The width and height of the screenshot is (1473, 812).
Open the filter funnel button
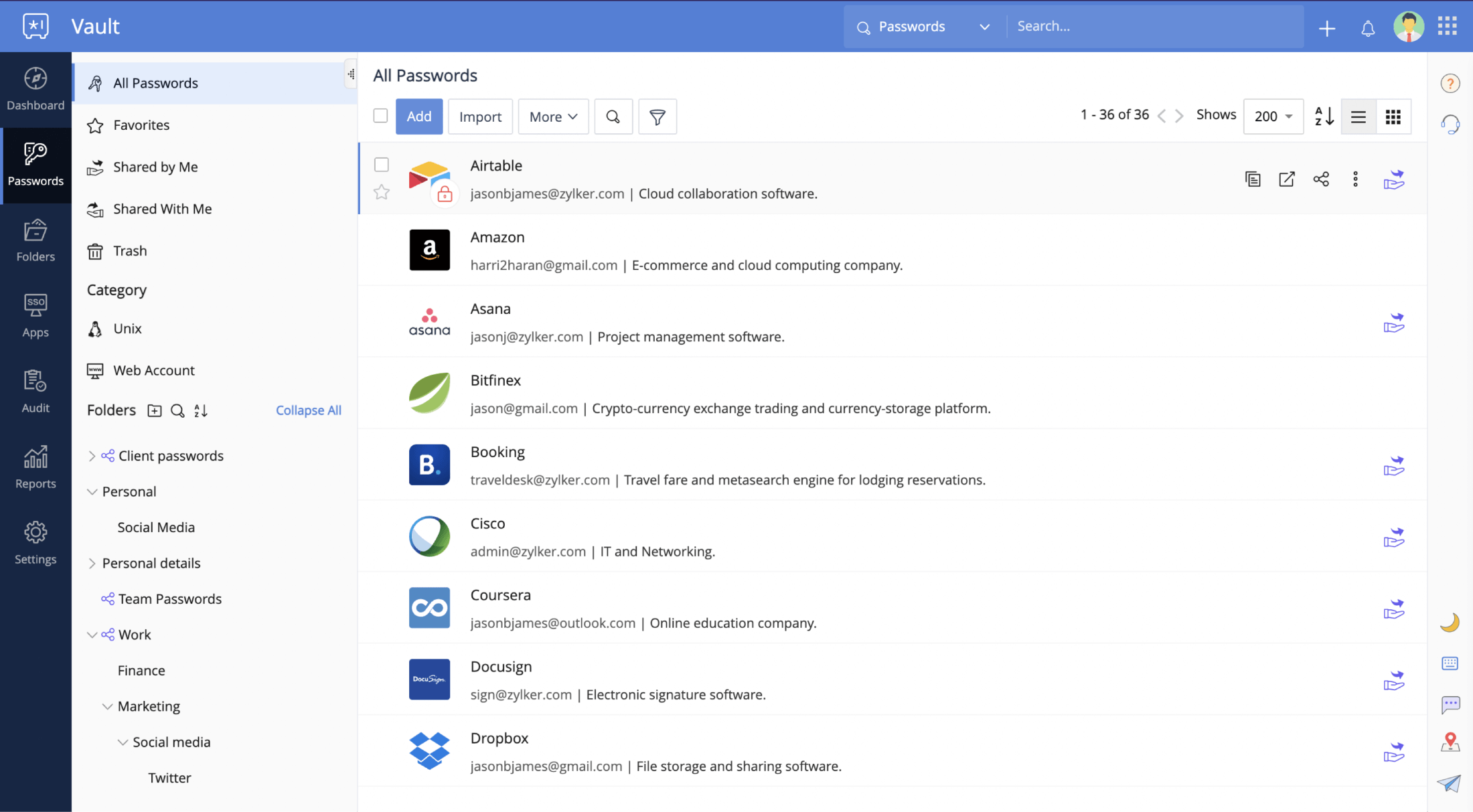(657, 116)
